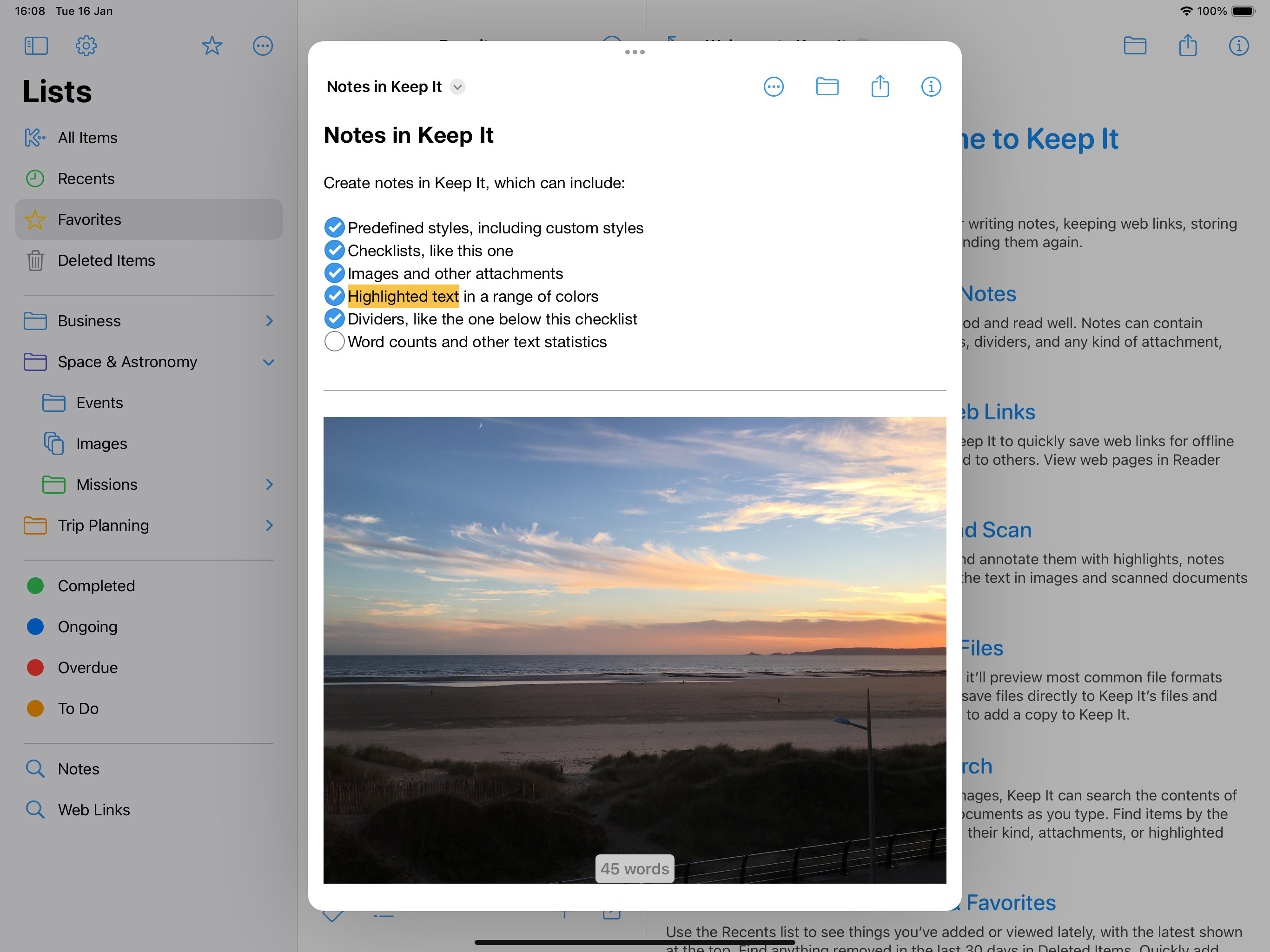Click the move-to-folder icon in note popup

827,87
